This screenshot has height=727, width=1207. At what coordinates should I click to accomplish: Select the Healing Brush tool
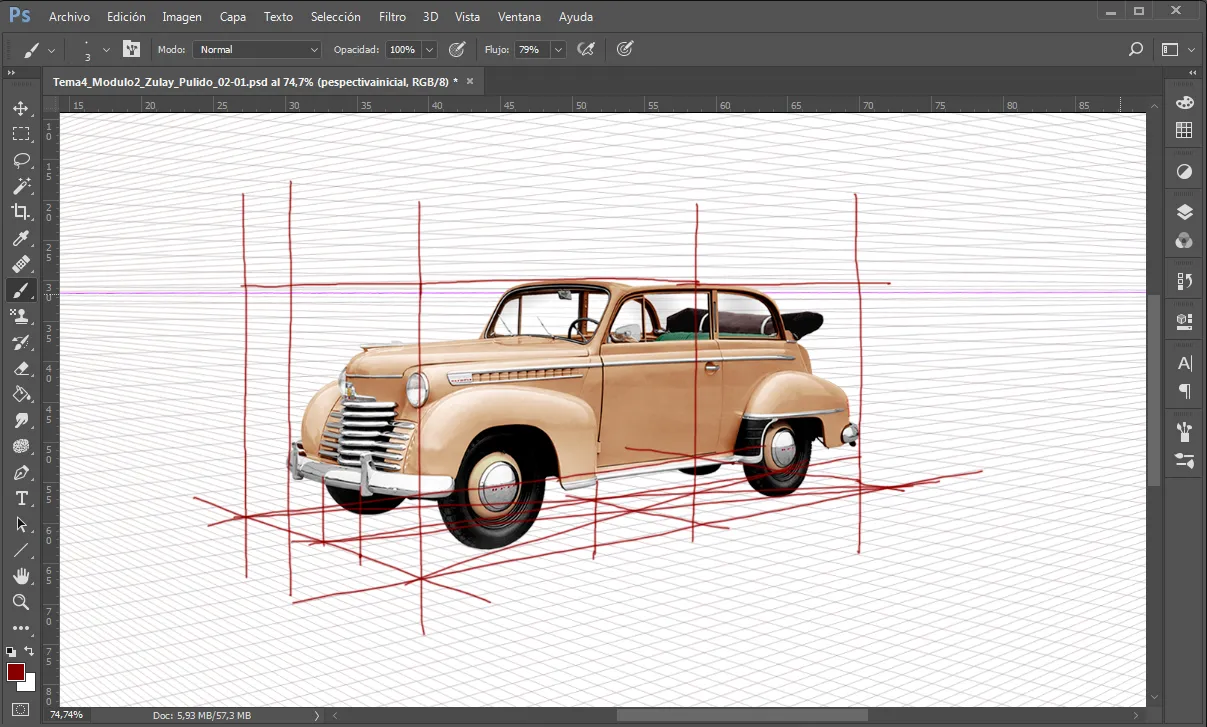[x=21, y=264]
